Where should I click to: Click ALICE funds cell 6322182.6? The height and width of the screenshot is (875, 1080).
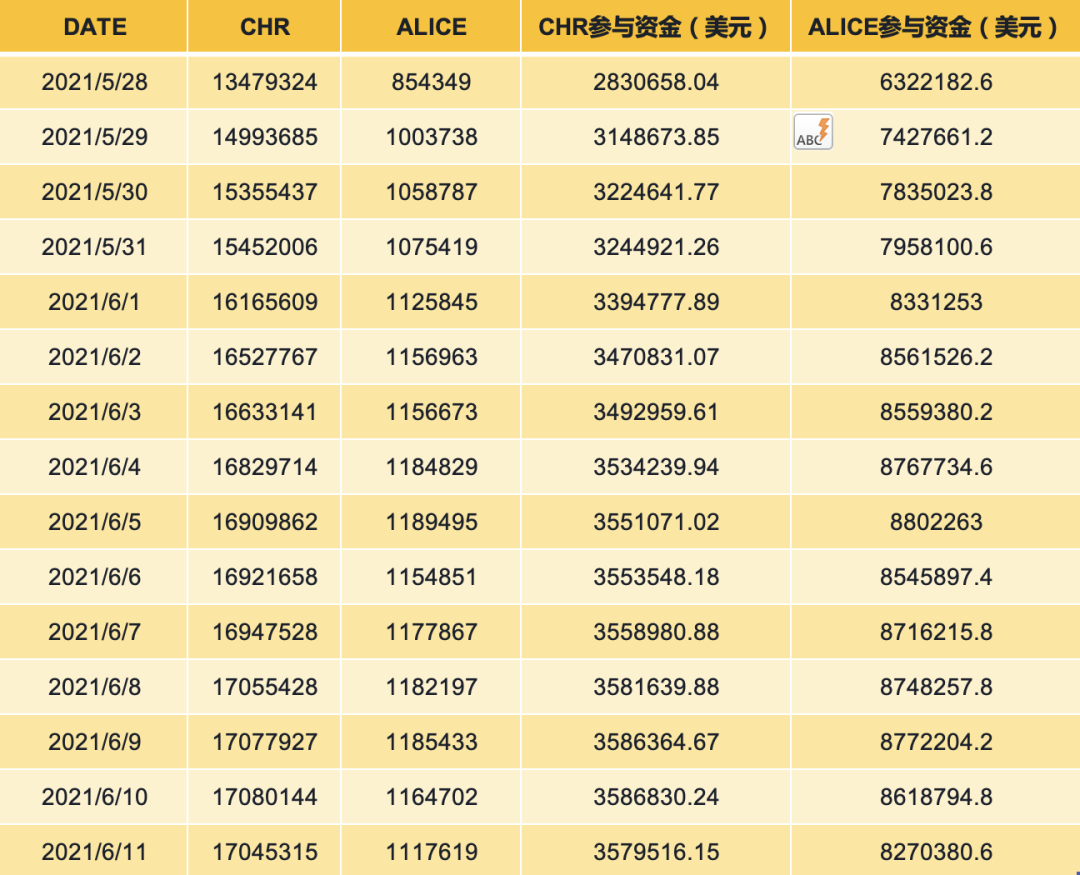(936, 82)
